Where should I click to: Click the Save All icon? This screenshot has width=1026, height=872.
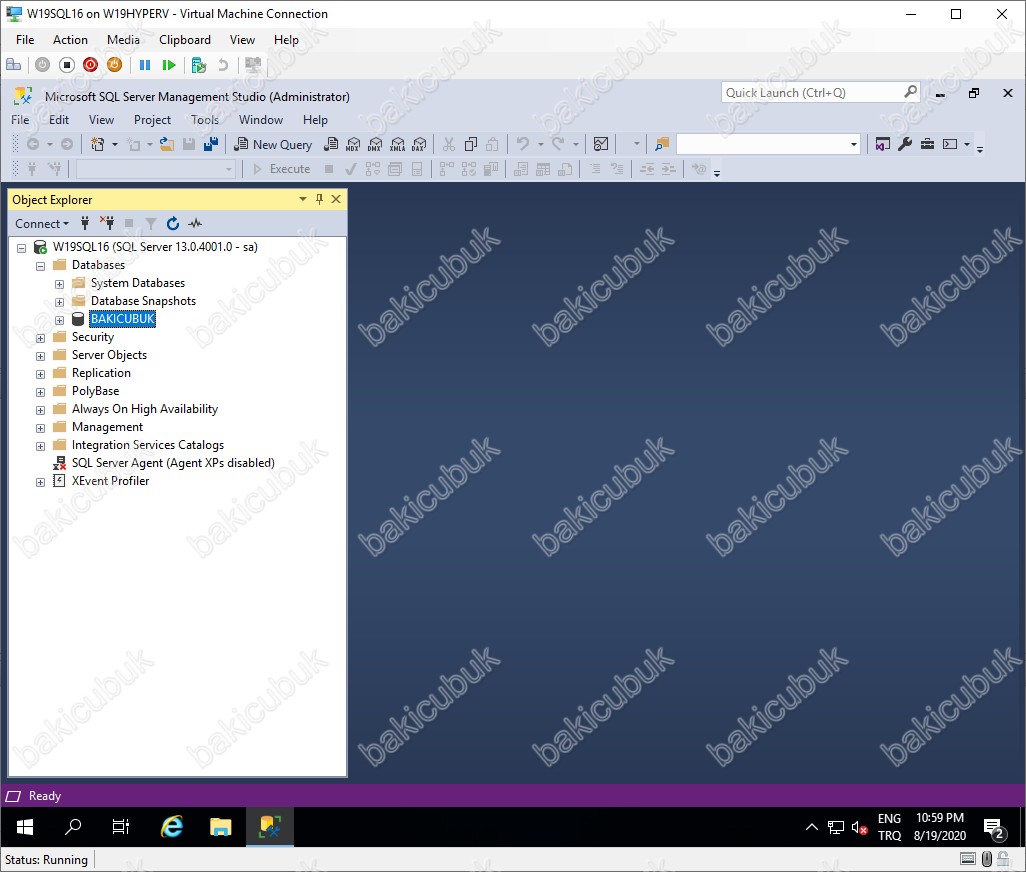[211, 145]
